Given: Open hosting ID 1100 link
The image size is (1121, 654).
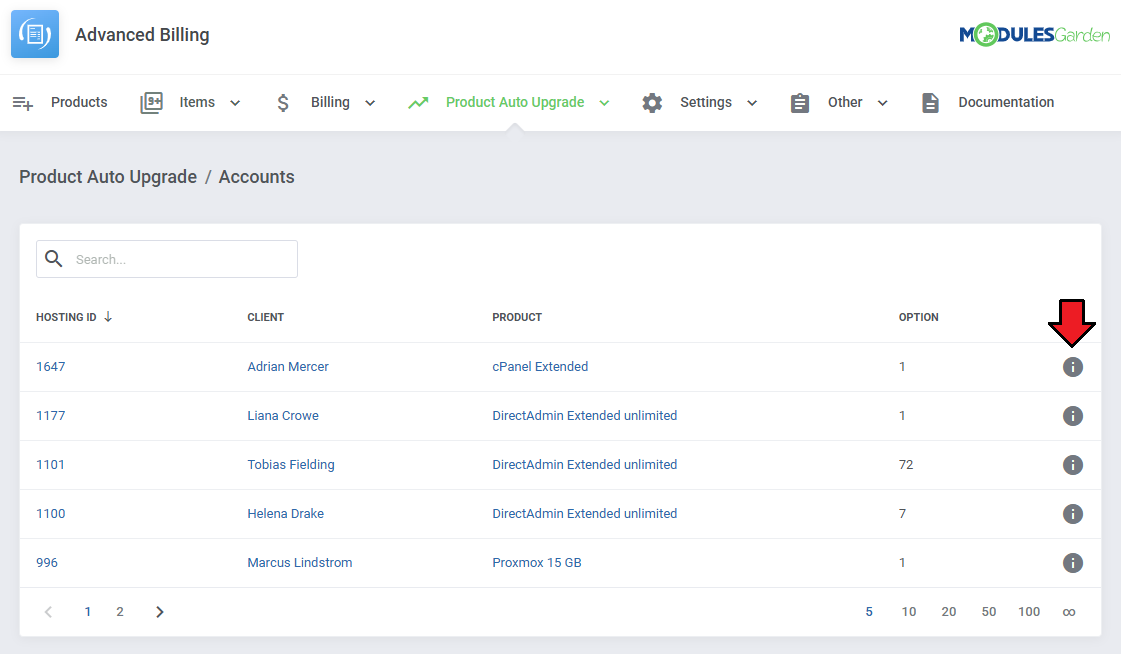Looking at the screenshot, I should click(51, 514).
